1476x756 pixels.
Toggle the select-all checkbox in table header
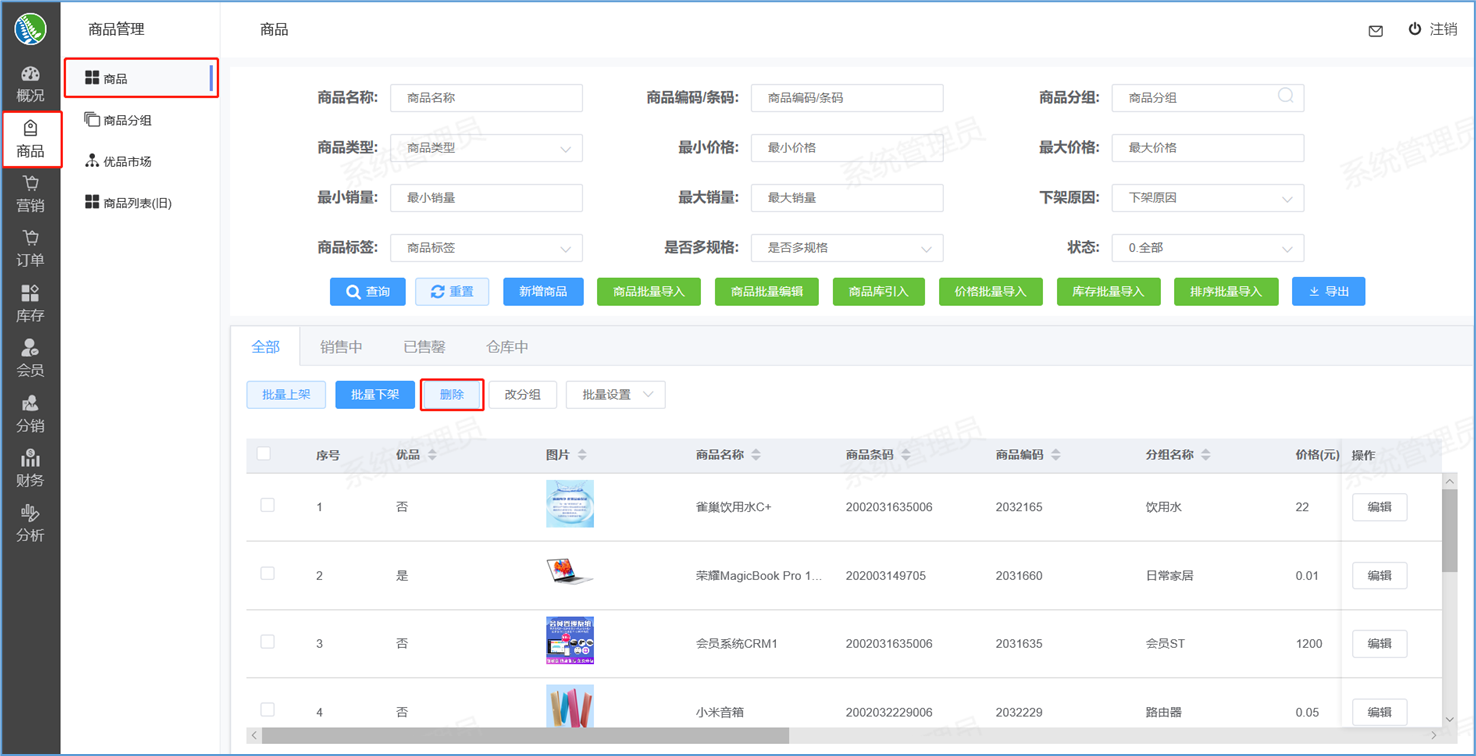click(x=264, y=454)
